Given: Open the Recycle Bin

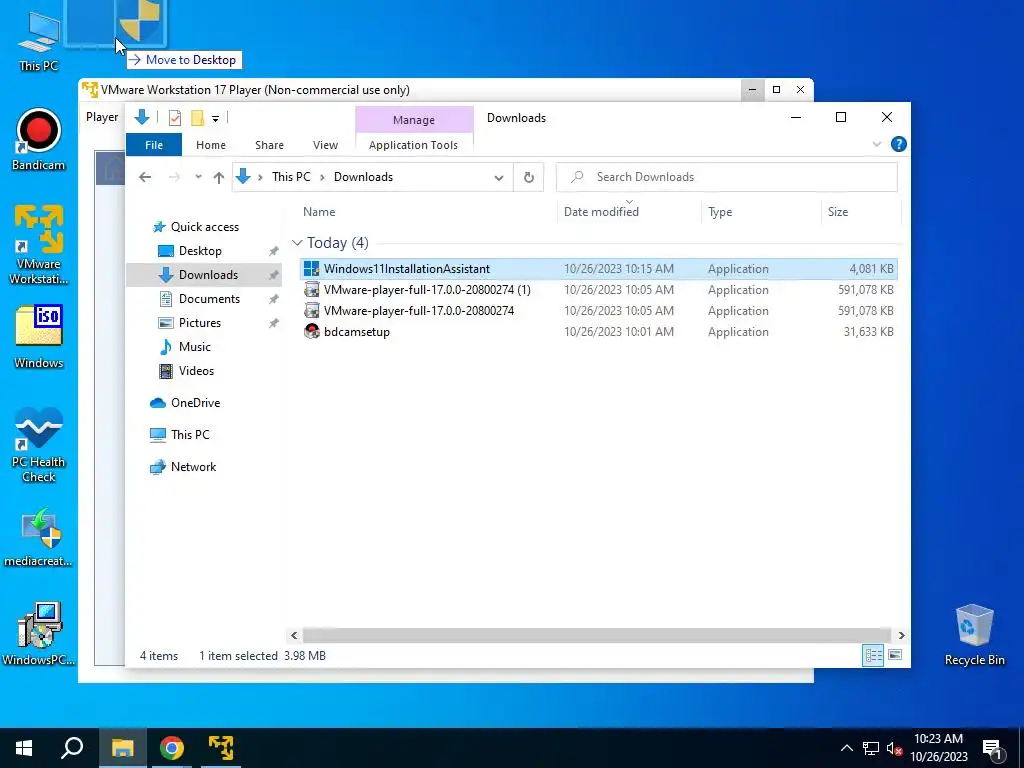Looking at the screenshot, I should pyautogui.click(x=974, y=635).
